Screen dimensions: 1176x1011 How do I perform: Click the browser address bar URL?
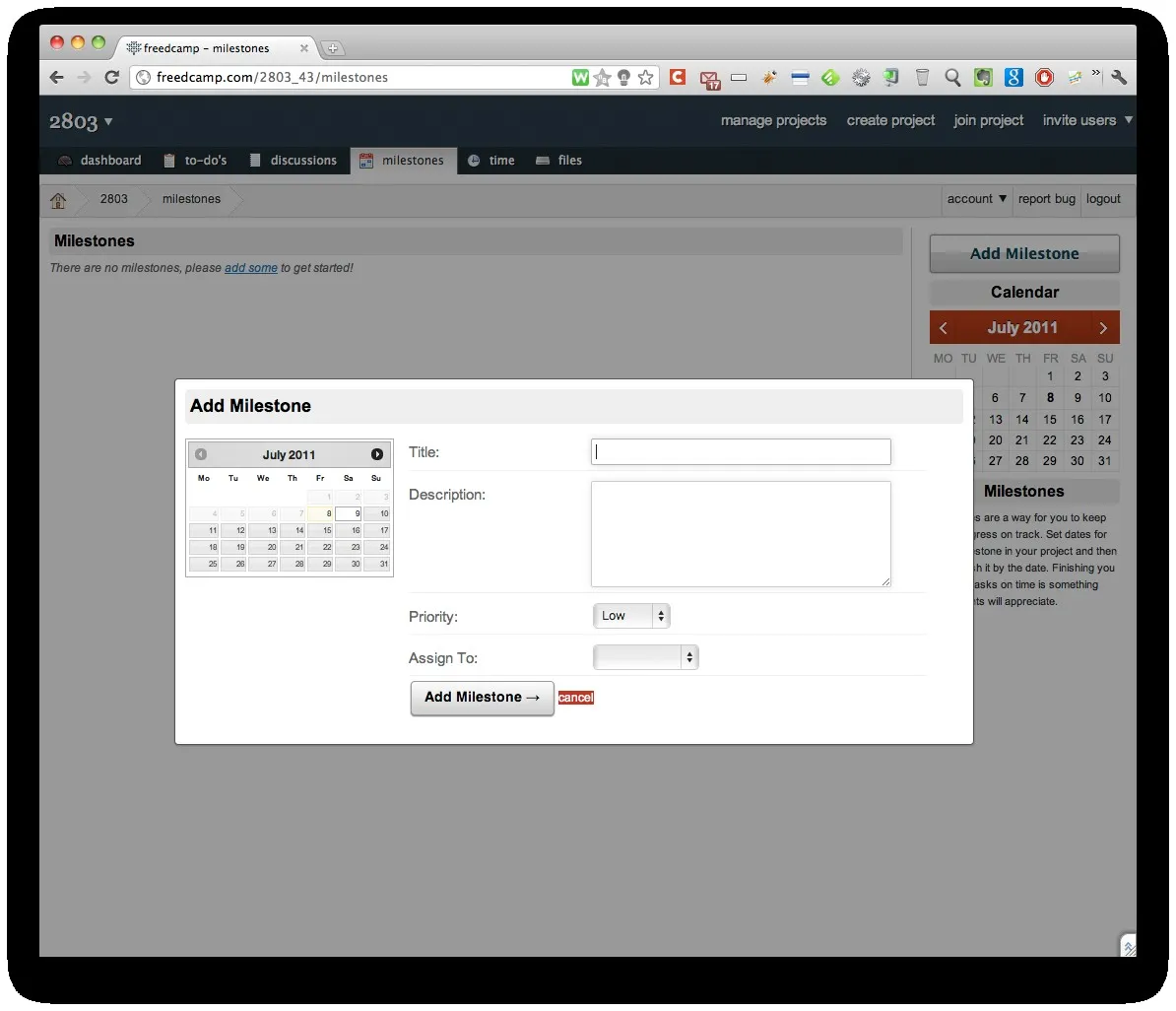click(272, 77)
